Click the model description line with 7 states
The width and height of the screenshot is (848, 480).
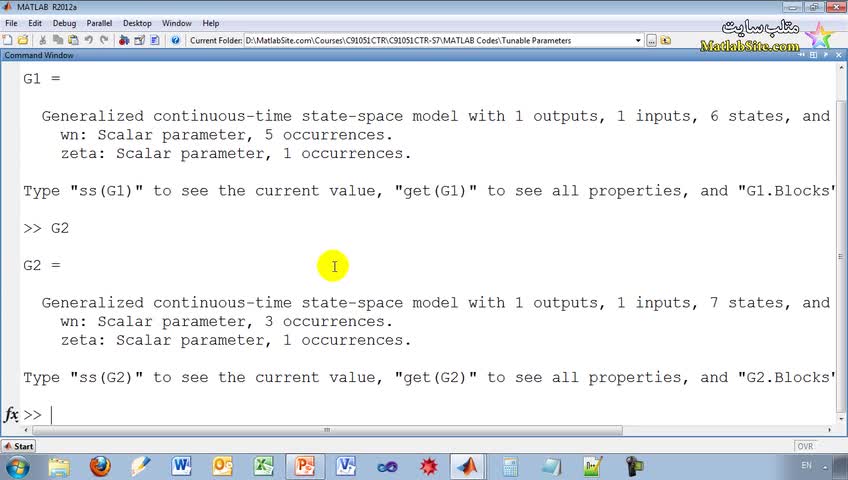(436, 303)
